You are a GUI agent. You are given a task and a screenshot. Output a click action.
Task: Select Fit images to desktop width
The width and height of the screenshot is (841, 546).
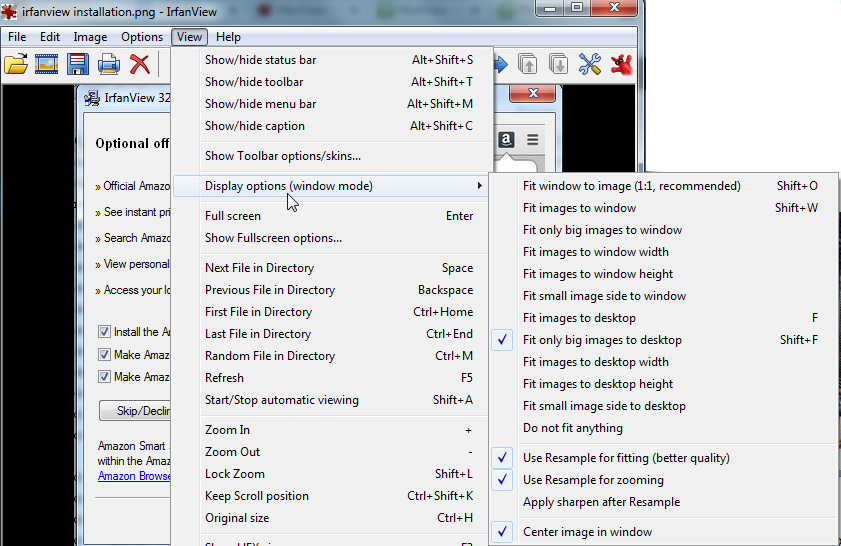664,362
